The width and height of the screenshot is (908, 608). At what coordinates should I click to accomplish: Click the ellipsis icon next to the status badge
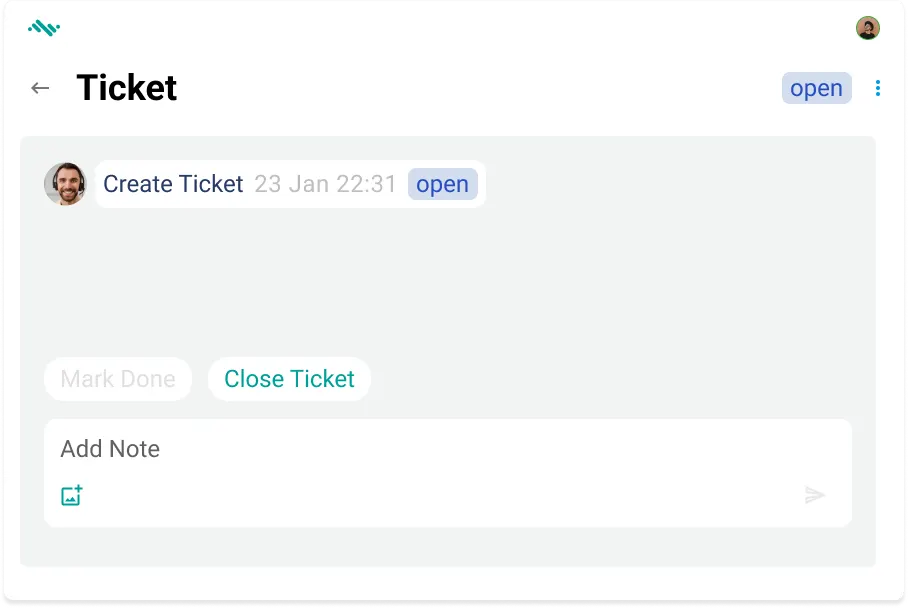[x=877, y=88]
